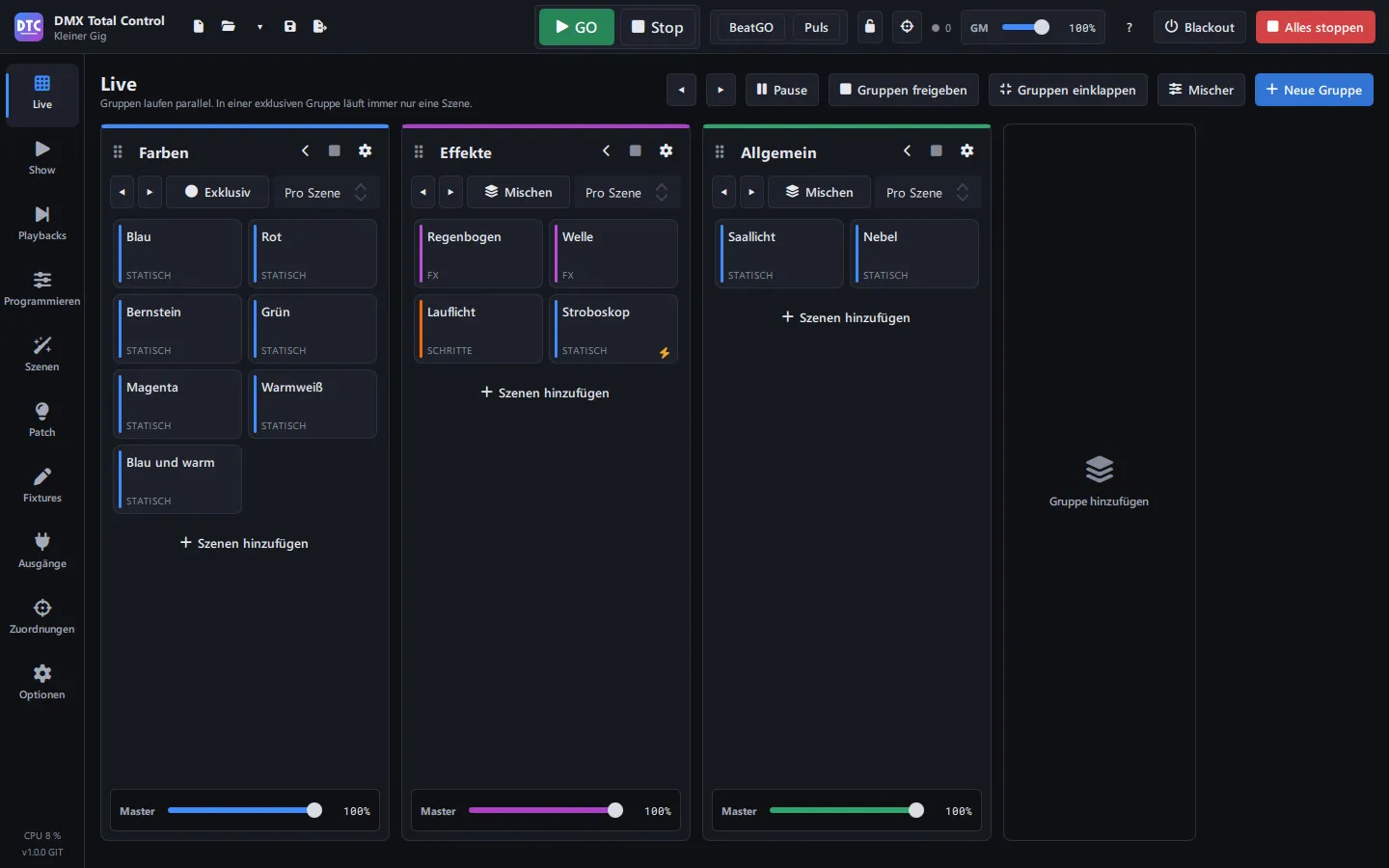
Task: Collapse the Allgemein group chevron
Action: pos(907,151)
